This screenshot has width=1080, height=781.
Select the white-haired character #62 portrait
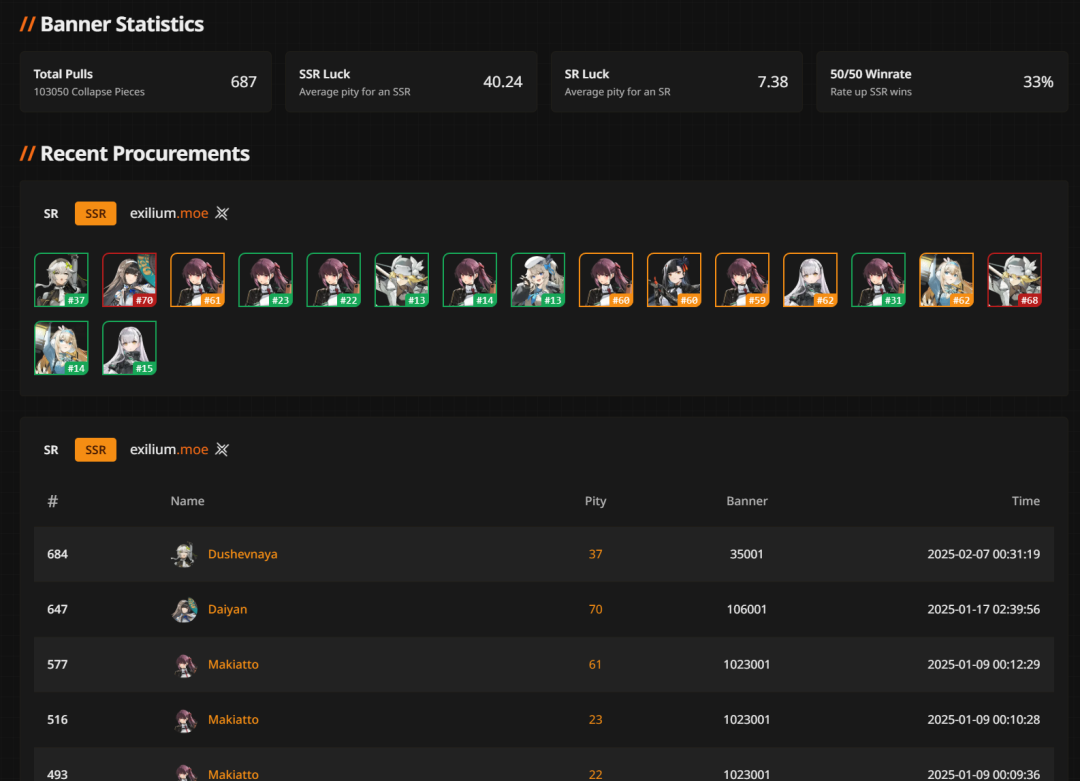coord(811,280)
